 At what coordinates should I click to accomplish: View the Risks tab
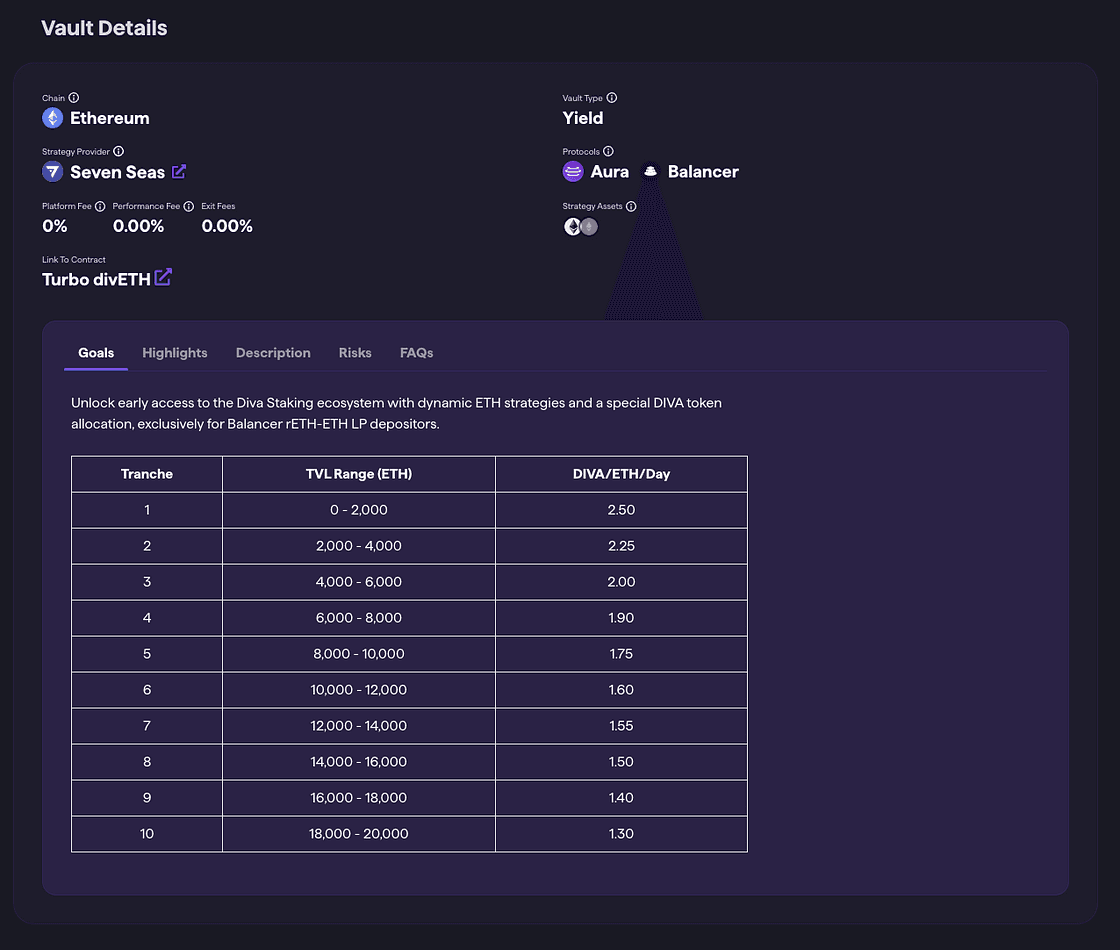355,353
